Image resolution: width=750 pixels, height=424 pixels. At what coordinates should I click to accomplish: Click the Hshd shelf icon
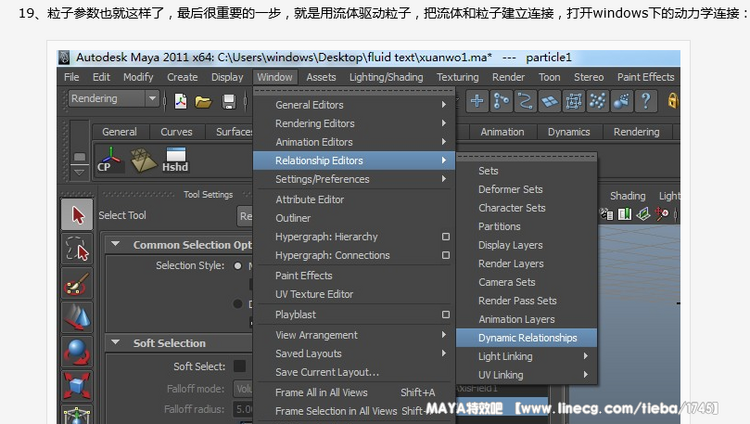coord(175,160)
